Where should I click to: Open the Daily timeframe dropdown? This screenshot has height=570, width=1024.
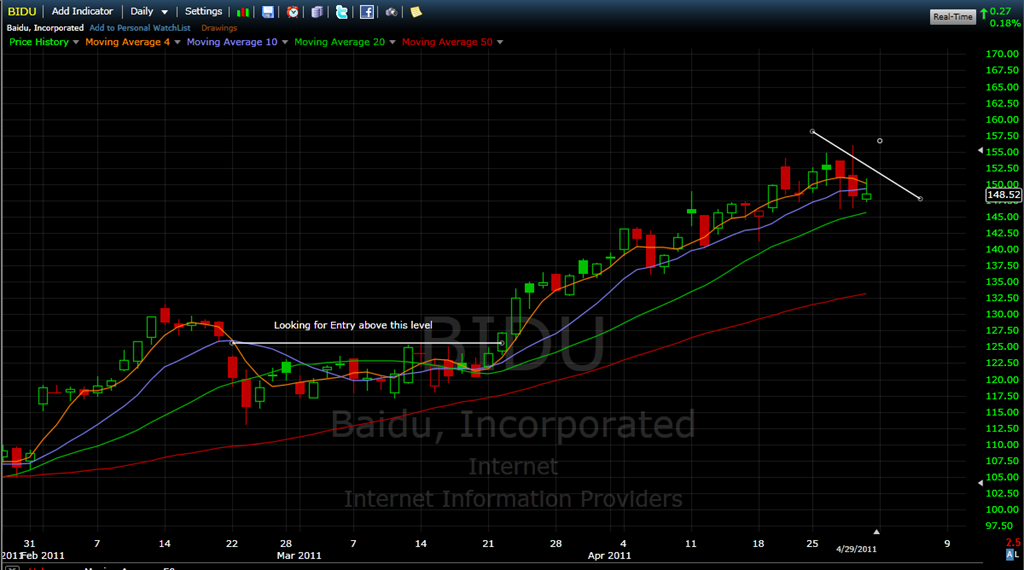[x=149, y=11]
